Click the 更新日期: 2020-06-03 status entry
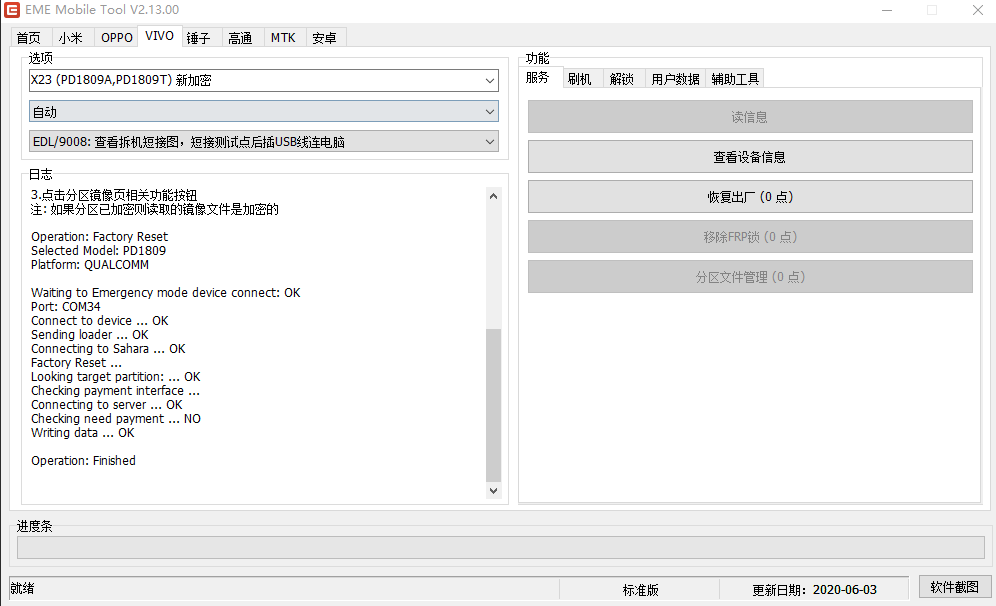The height and width of the screenshot is (606, 996). point(814,590)
